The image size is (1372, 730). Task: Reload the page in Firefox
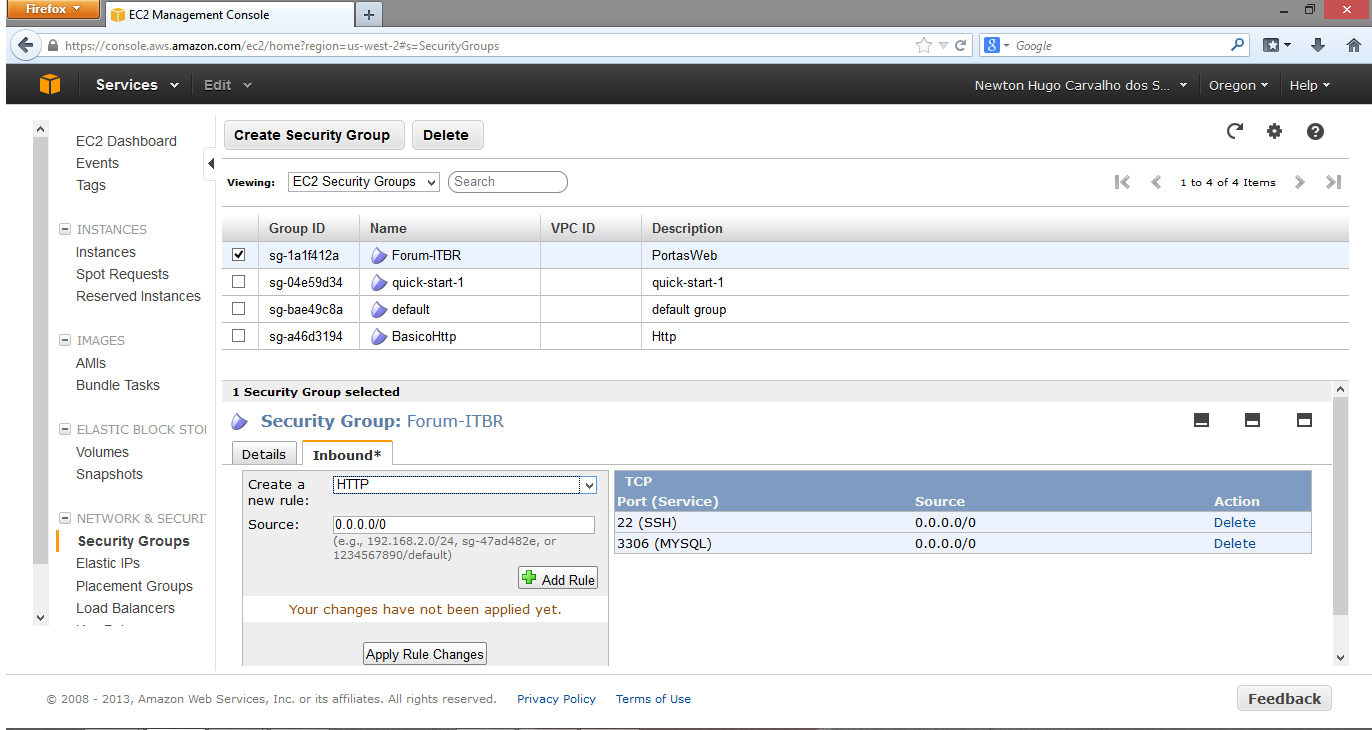(961, 46)
